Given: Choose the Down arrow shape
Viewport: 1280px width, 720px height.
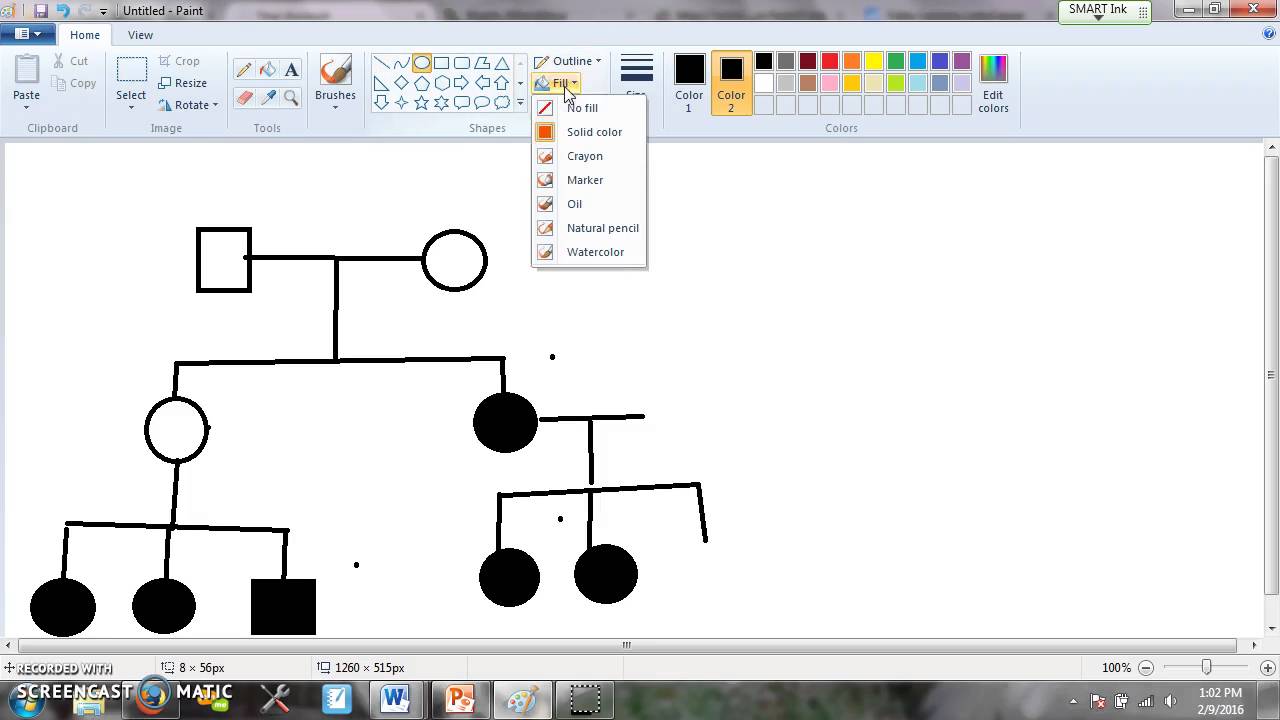Looking at the screenshot, I should pyautogui.click(x=381, y=102).
